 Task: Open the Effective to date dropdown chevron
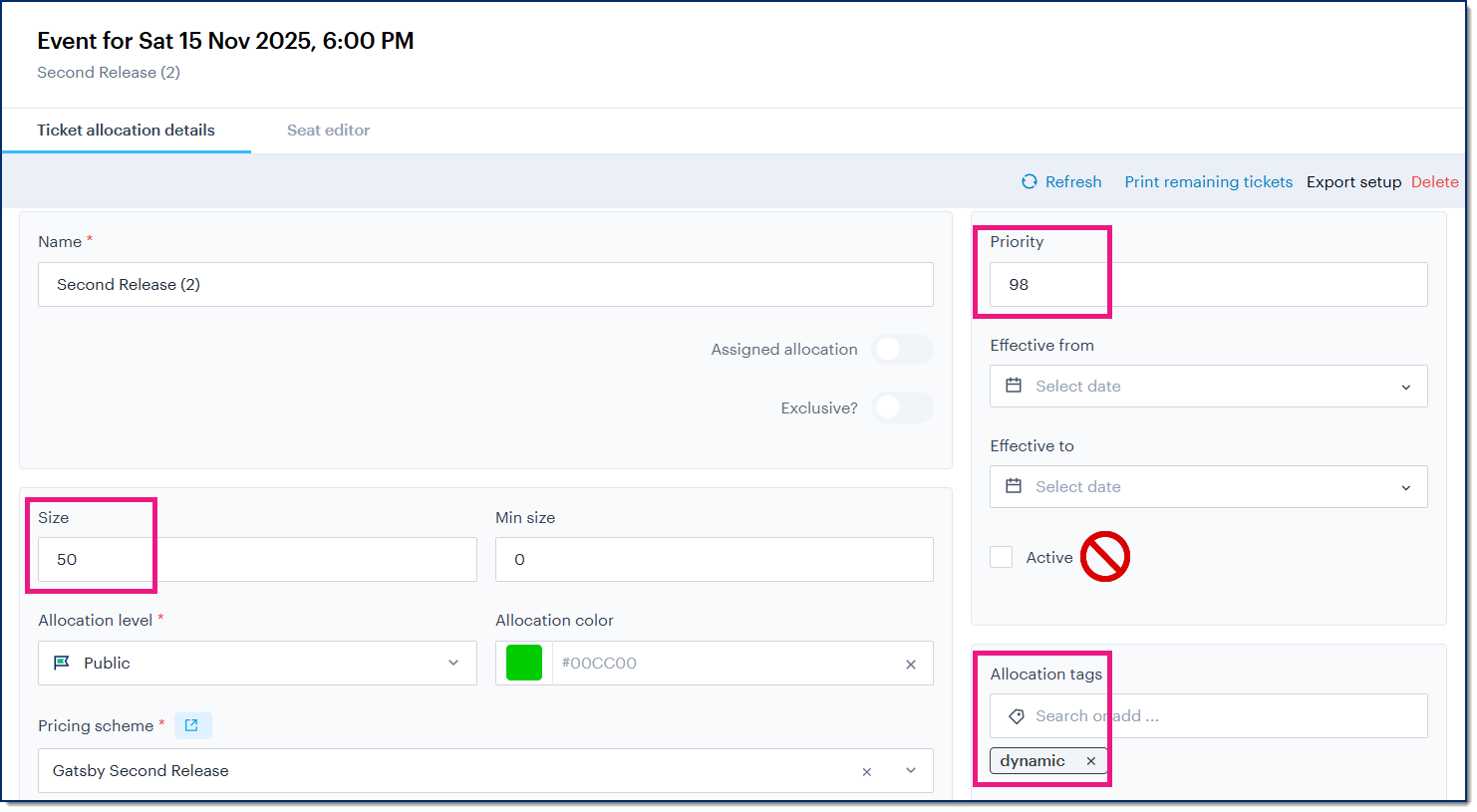(x=1406, y=487)
